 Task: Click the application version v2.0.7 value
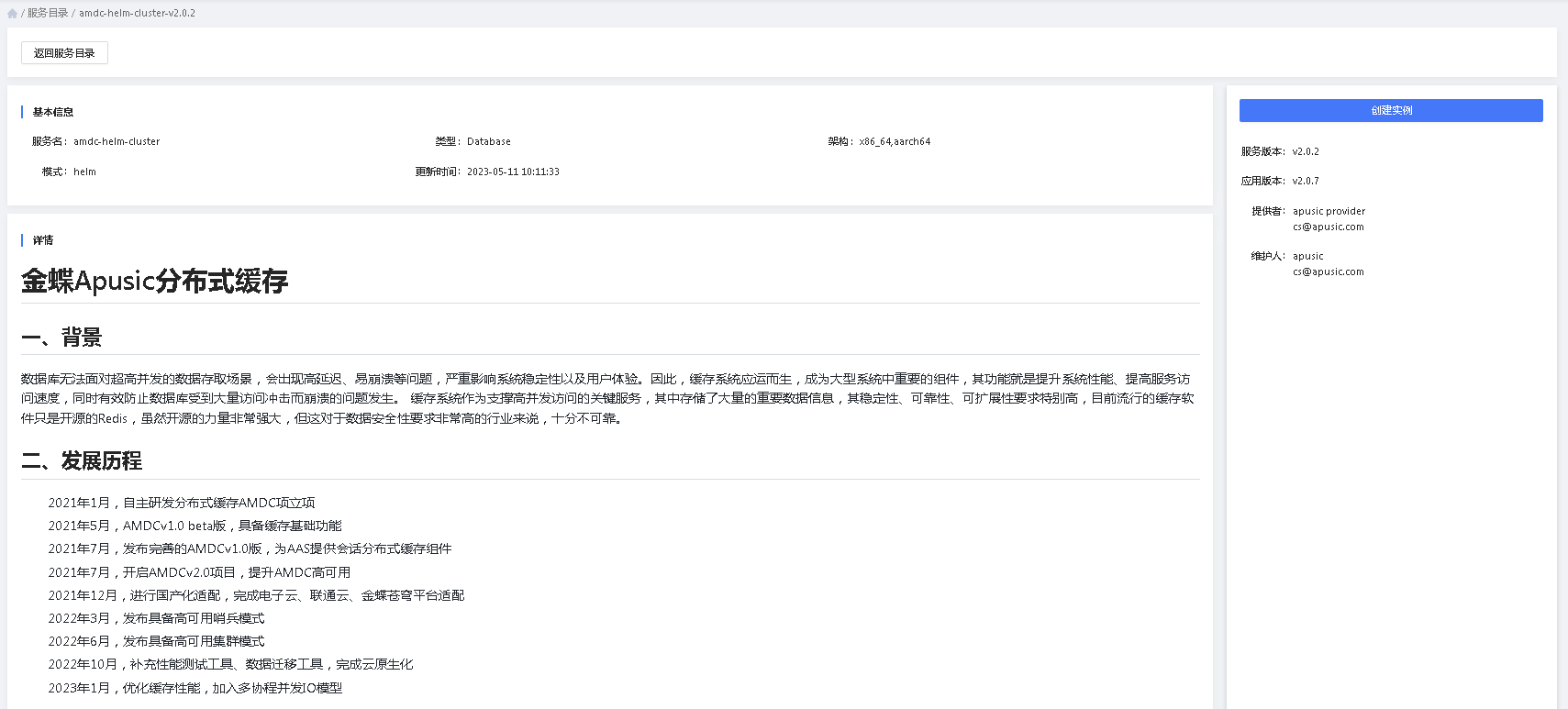point(1305,182)
